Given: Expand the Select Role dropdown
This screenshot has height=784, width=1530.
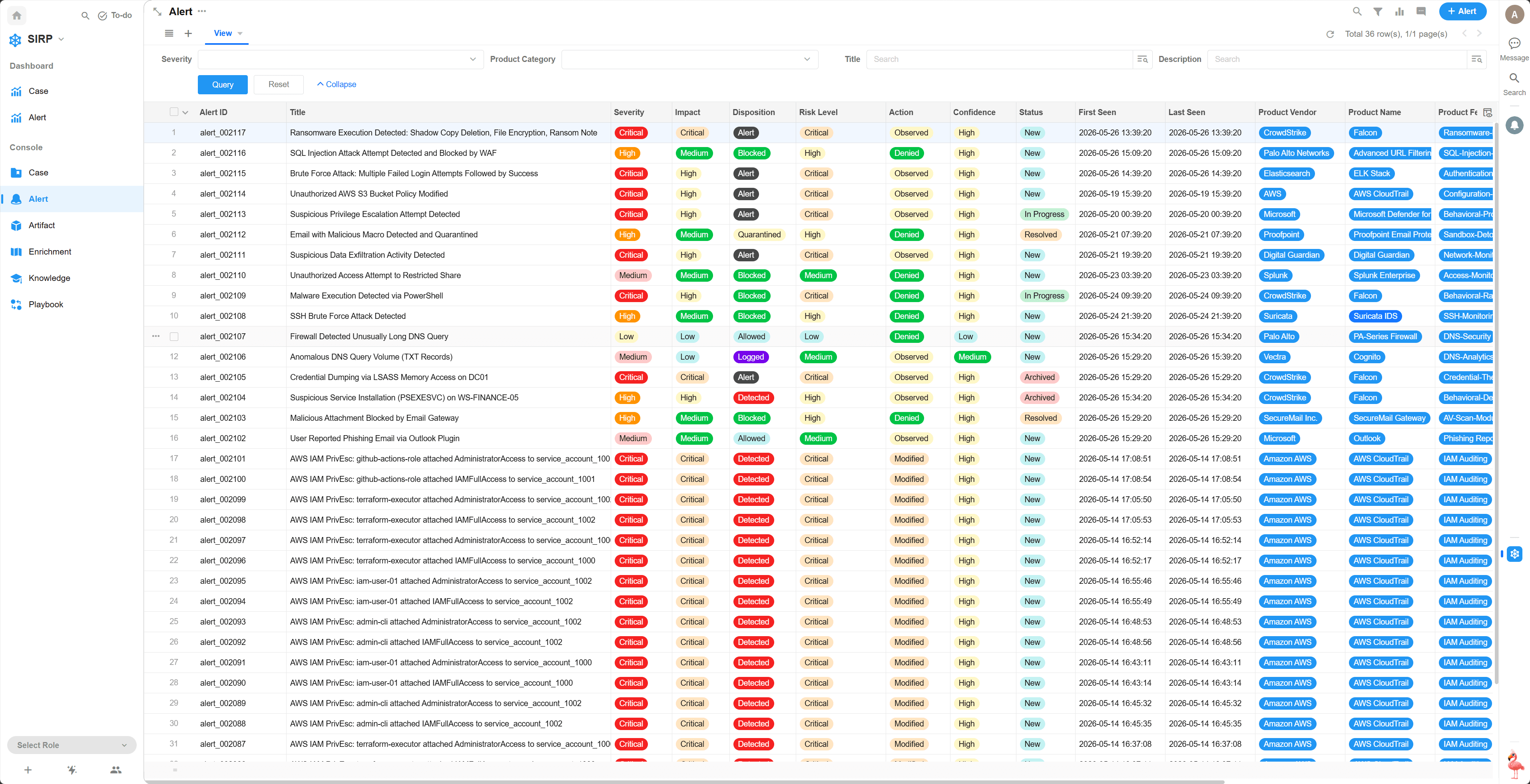Looking at the screenshot, I should coord(72,745).
